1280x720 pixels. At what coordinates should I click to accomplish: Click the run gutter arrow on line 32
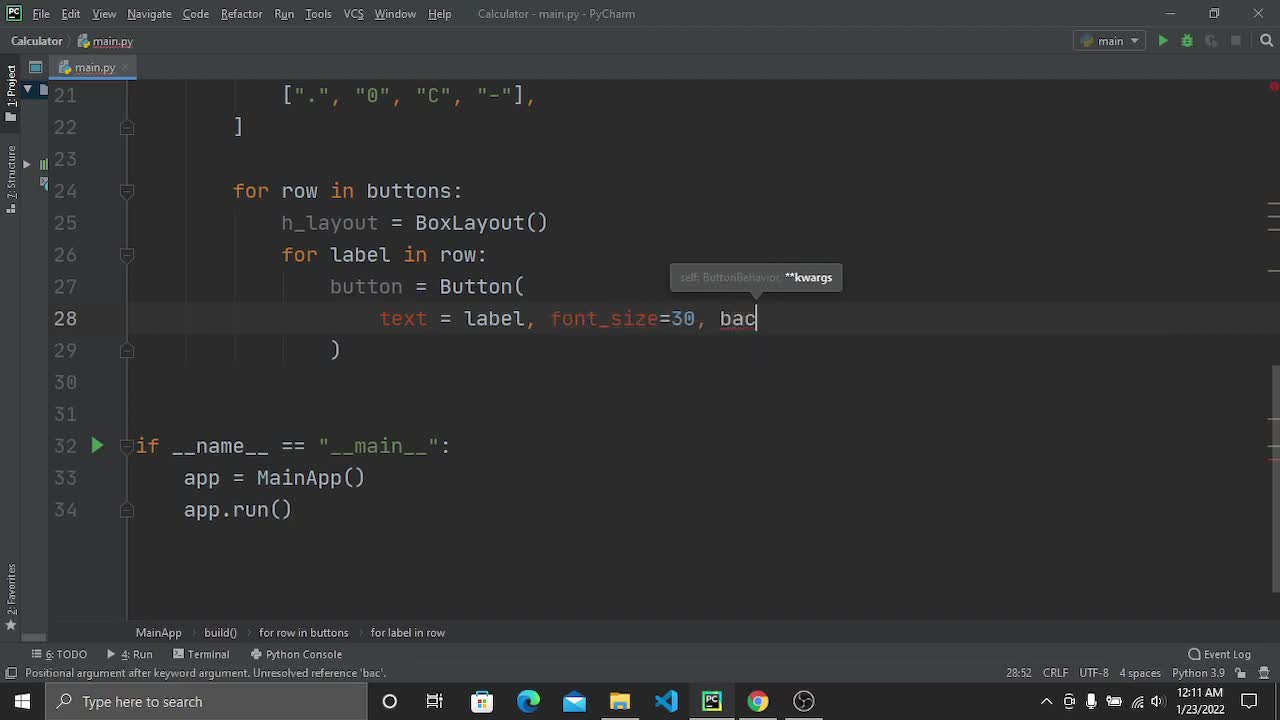pyautogui.click(x=97, y=446)
